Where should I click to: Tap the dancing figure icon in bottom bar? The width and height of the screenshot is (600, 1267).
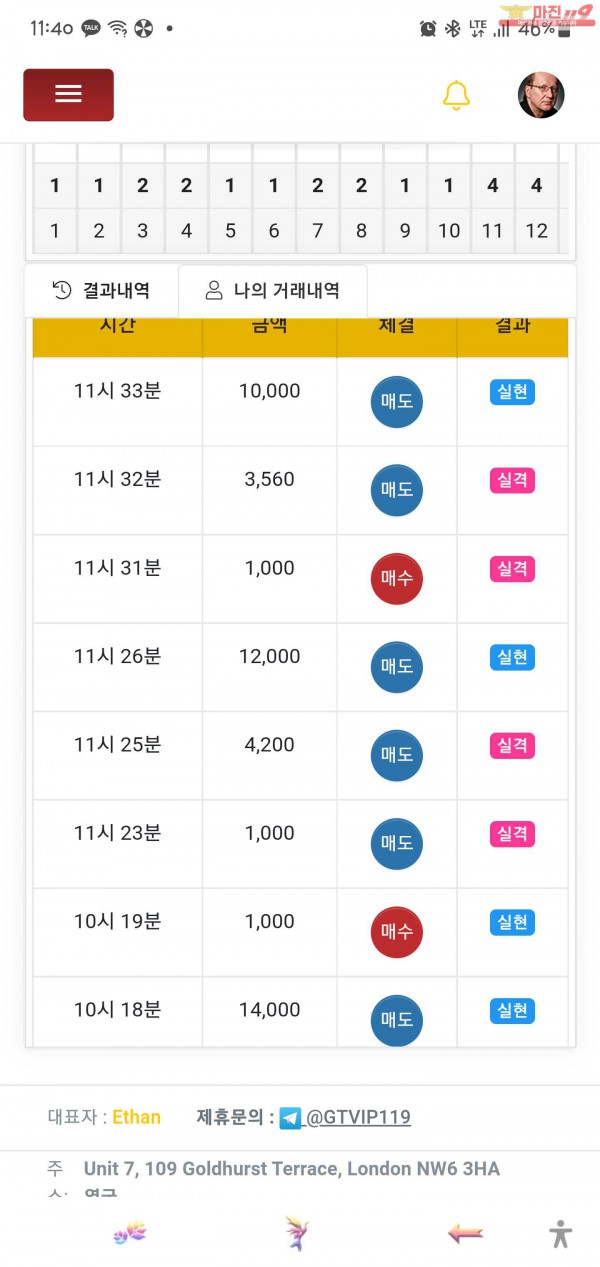[x=297, y=1233]
